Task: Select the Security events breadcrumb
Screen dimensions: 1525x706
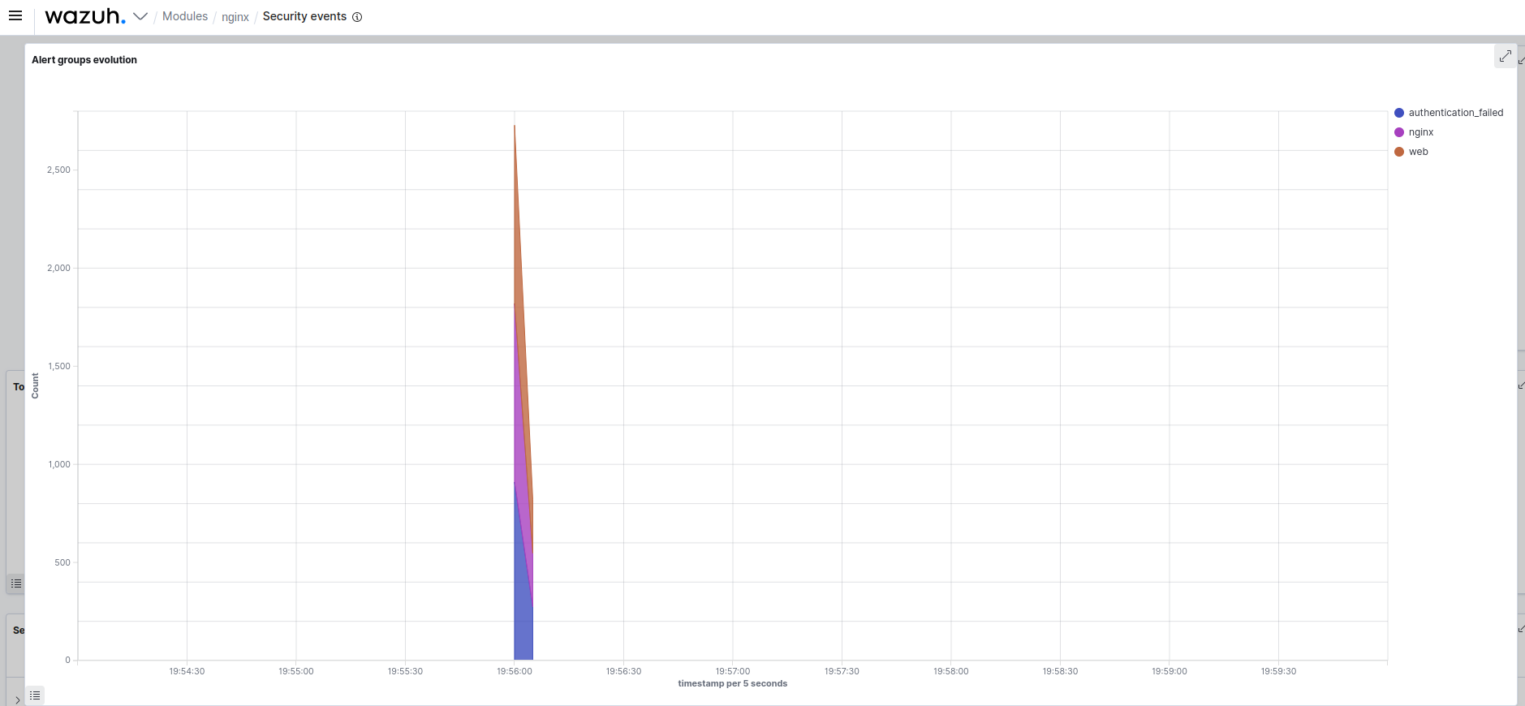Action: click(x=304, y=17)
